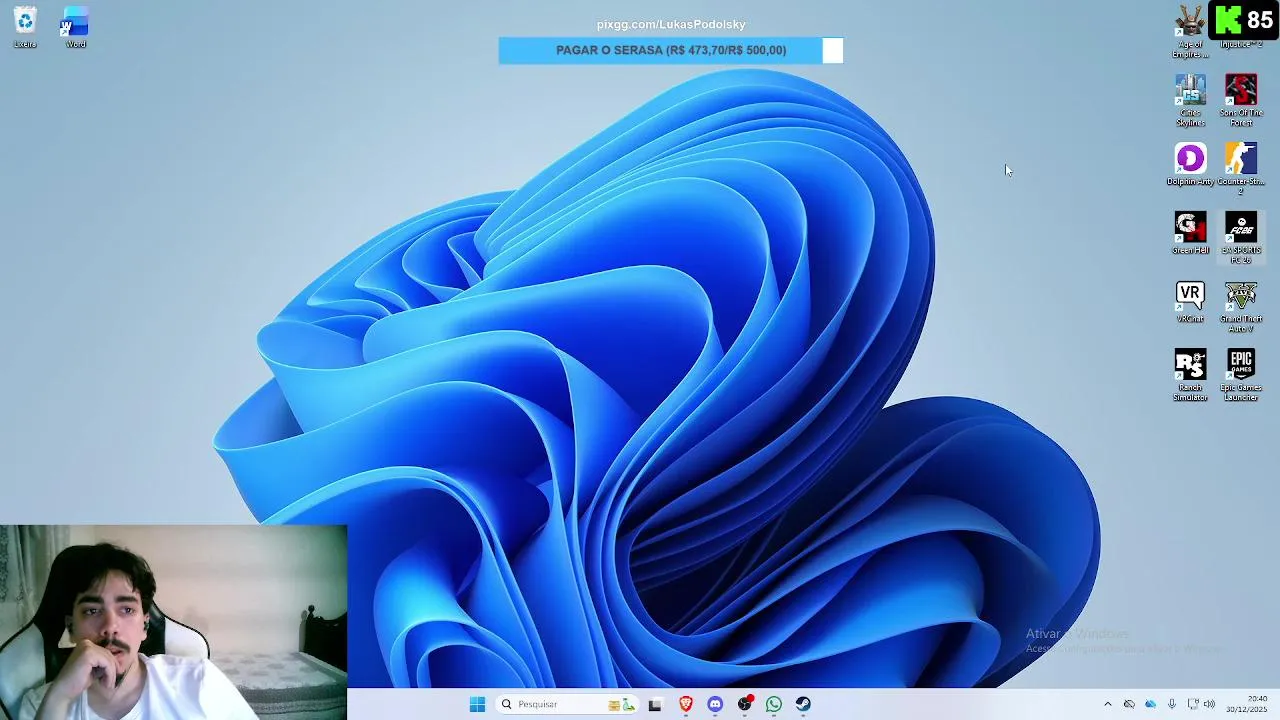Screen dimensions: 1280x720
Task: Select the Dolphin Anty desktop icon
Action: [x=1190, y=165]
